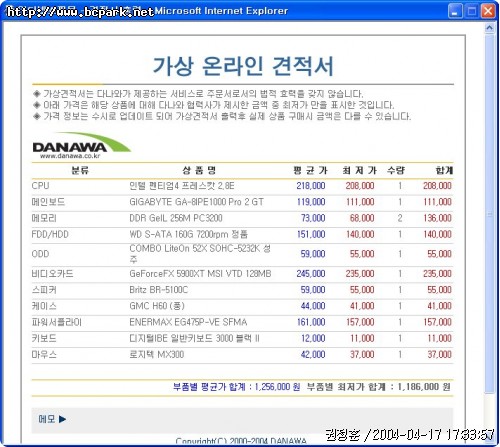Click average price 42,000
This screenshot has height=447, width=500.
point(313,355)
